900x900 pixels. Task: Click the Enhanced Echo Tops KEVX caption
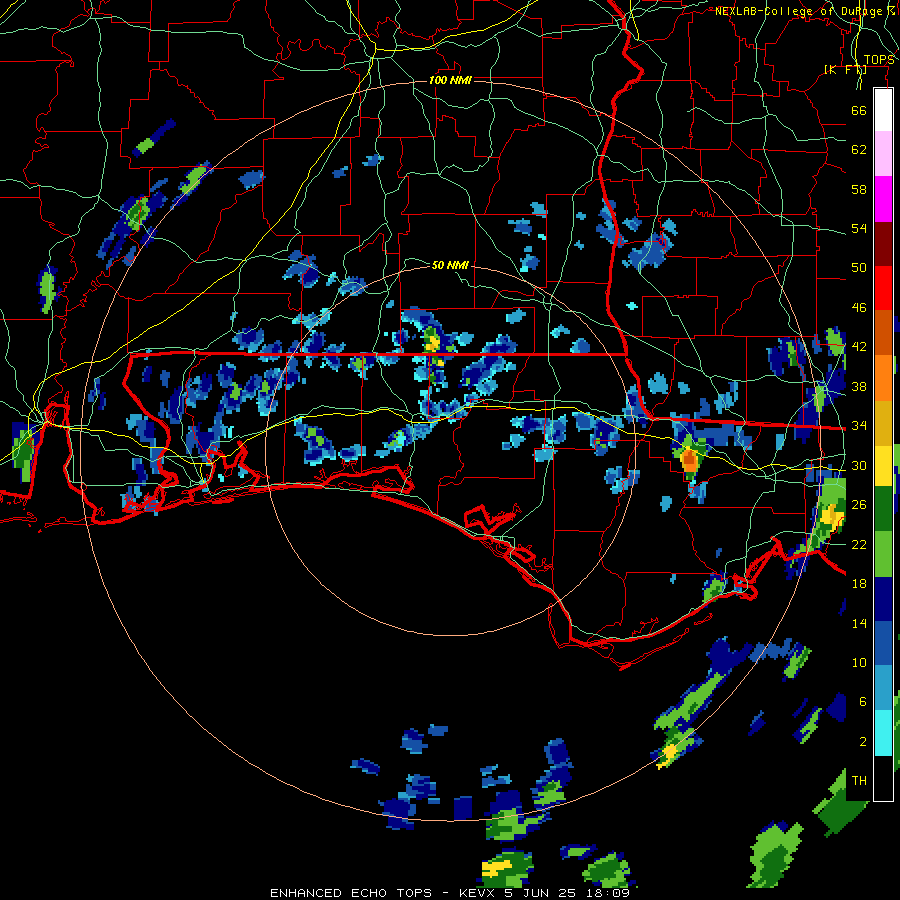tap(450, 893)
